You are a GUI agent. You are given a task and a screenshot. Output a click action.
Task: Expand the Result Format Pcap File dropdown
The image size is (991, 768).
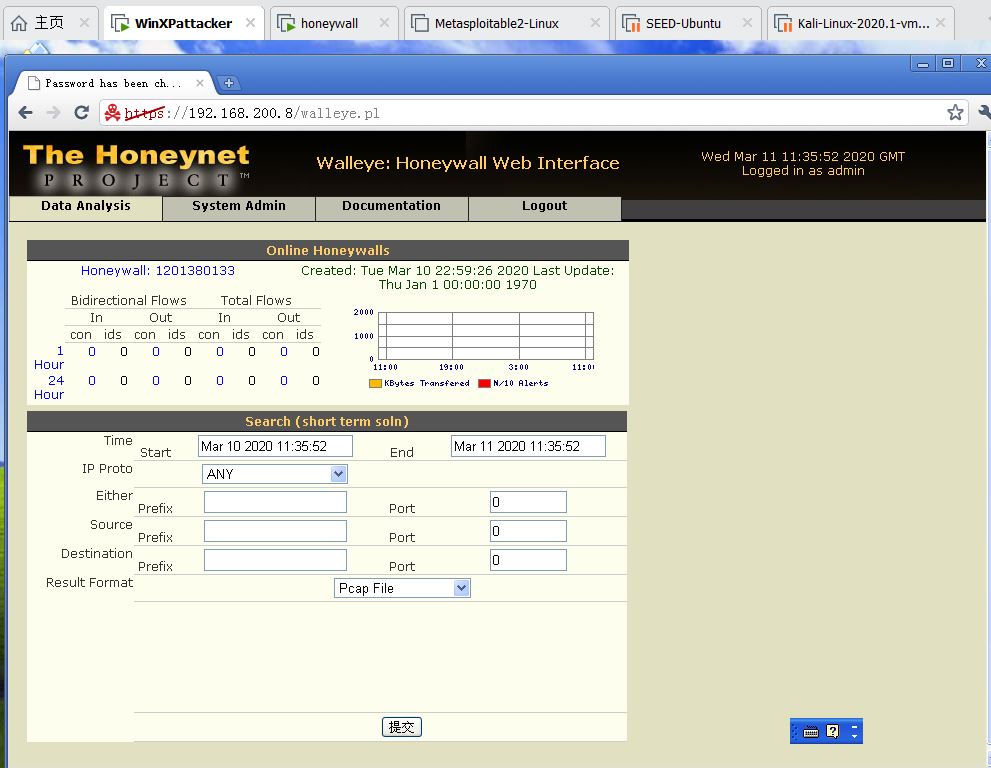pyautogui.click(x=402, y=588)
